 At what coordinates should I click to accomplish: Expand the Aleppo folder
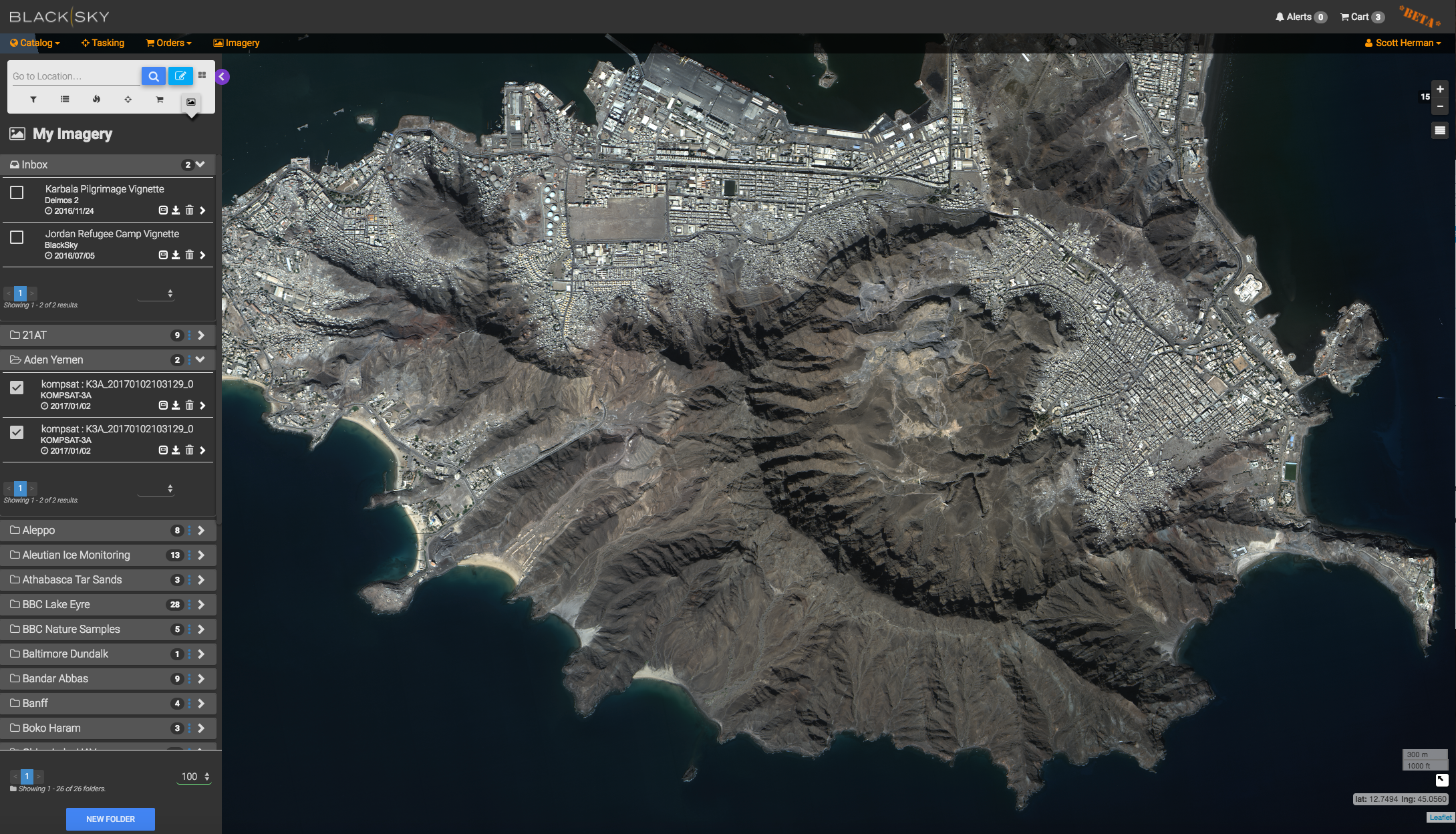201,531
